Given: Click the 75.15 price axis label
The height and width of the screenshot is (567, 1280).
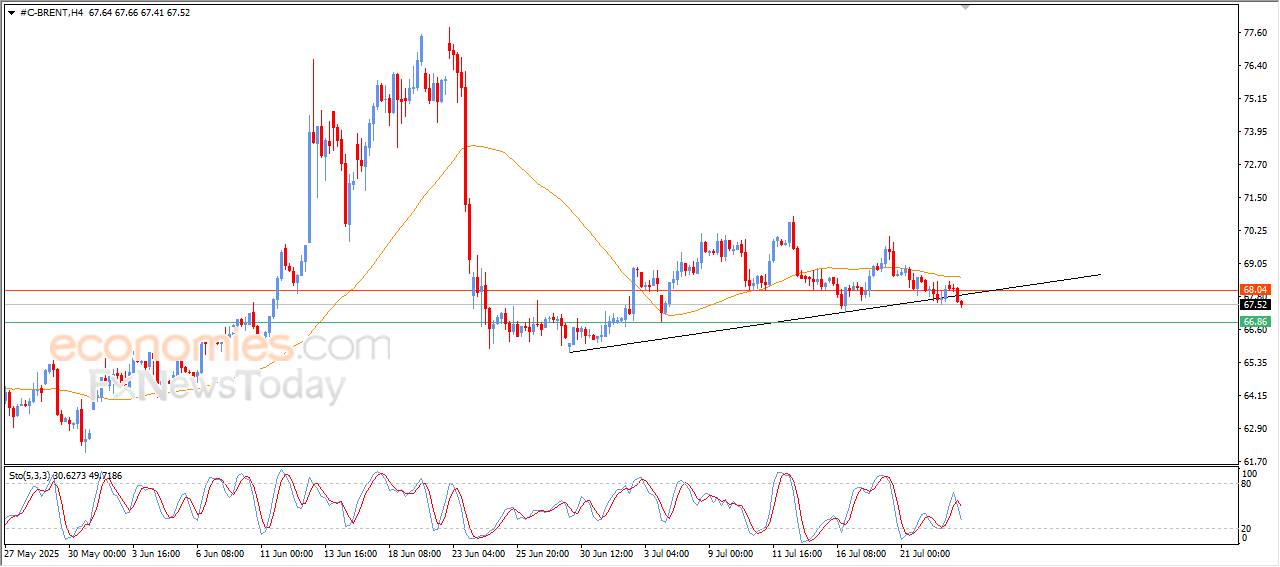Looking at the screenshot, I should click(x=1255, y=99).
